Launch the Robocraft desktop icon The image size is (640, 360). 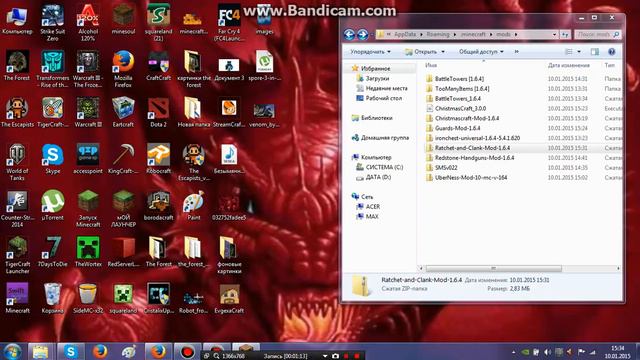[x=158, y=159]
